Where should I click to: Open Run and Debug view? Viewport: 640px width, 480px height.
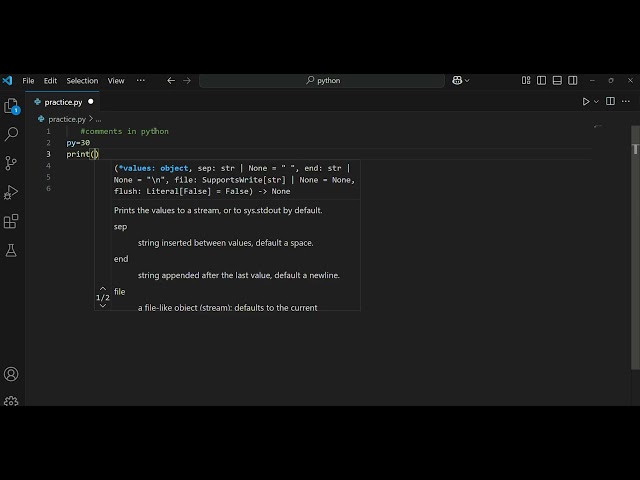pyautogui.click(x=11, y=192)
